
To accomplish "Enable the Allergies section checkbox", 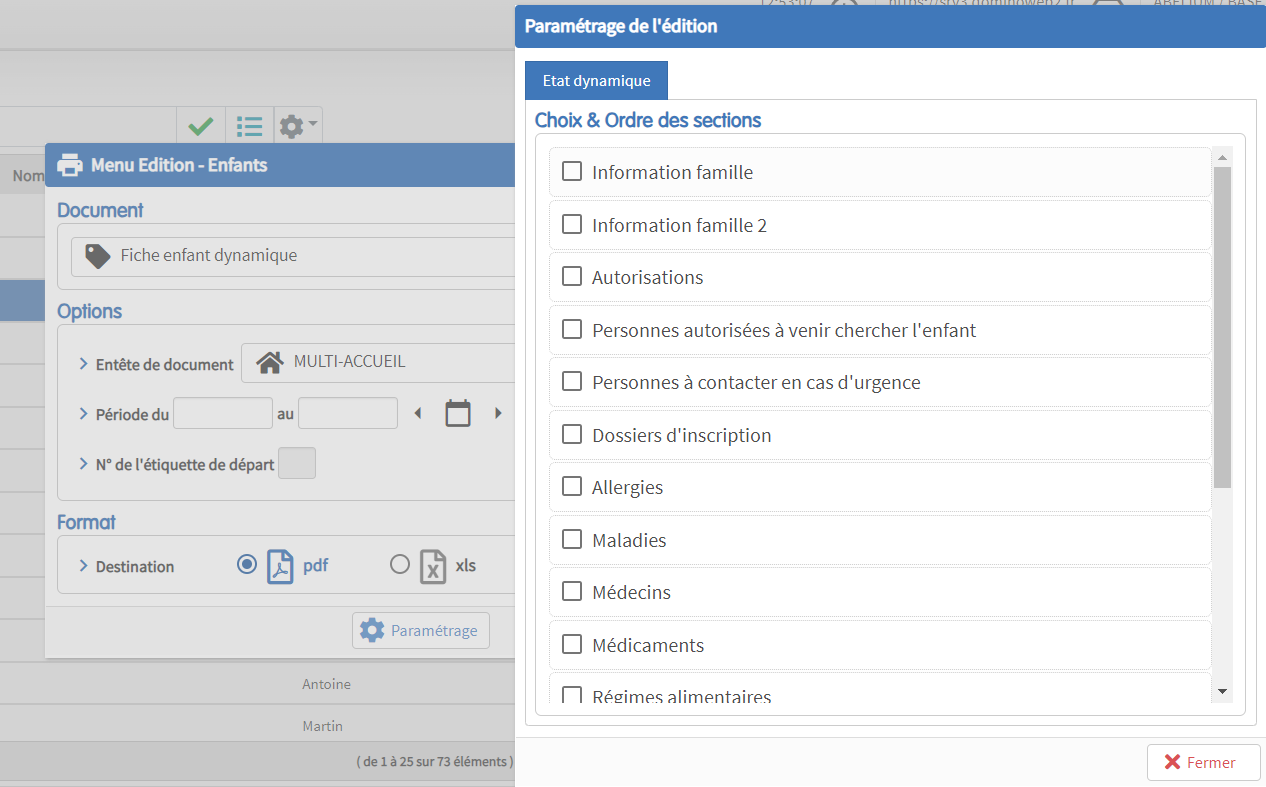I will coord(572,486).
